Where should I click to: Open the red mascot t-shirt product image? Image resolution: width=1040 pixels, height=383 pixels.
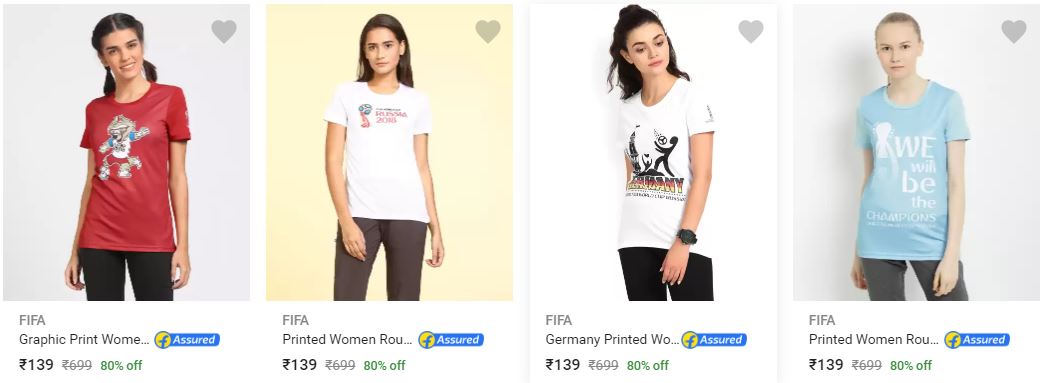pyautogui.click(x=126, y=153)
